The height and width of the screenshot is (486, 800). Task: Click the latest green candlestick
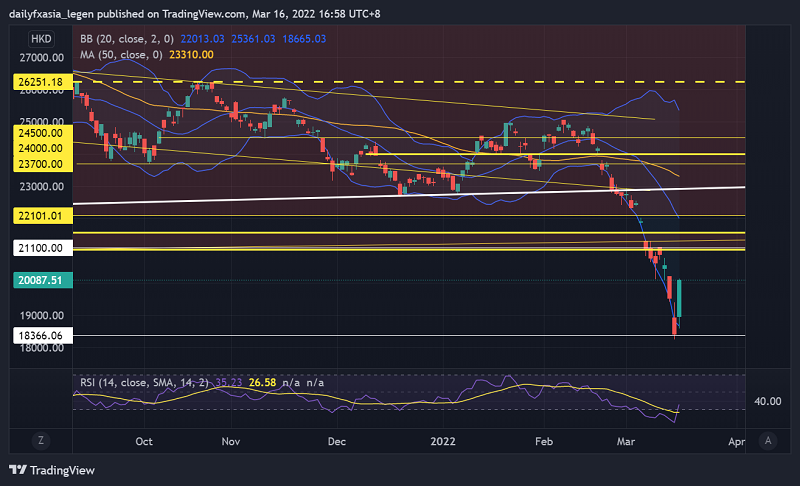tap(679, 298)
